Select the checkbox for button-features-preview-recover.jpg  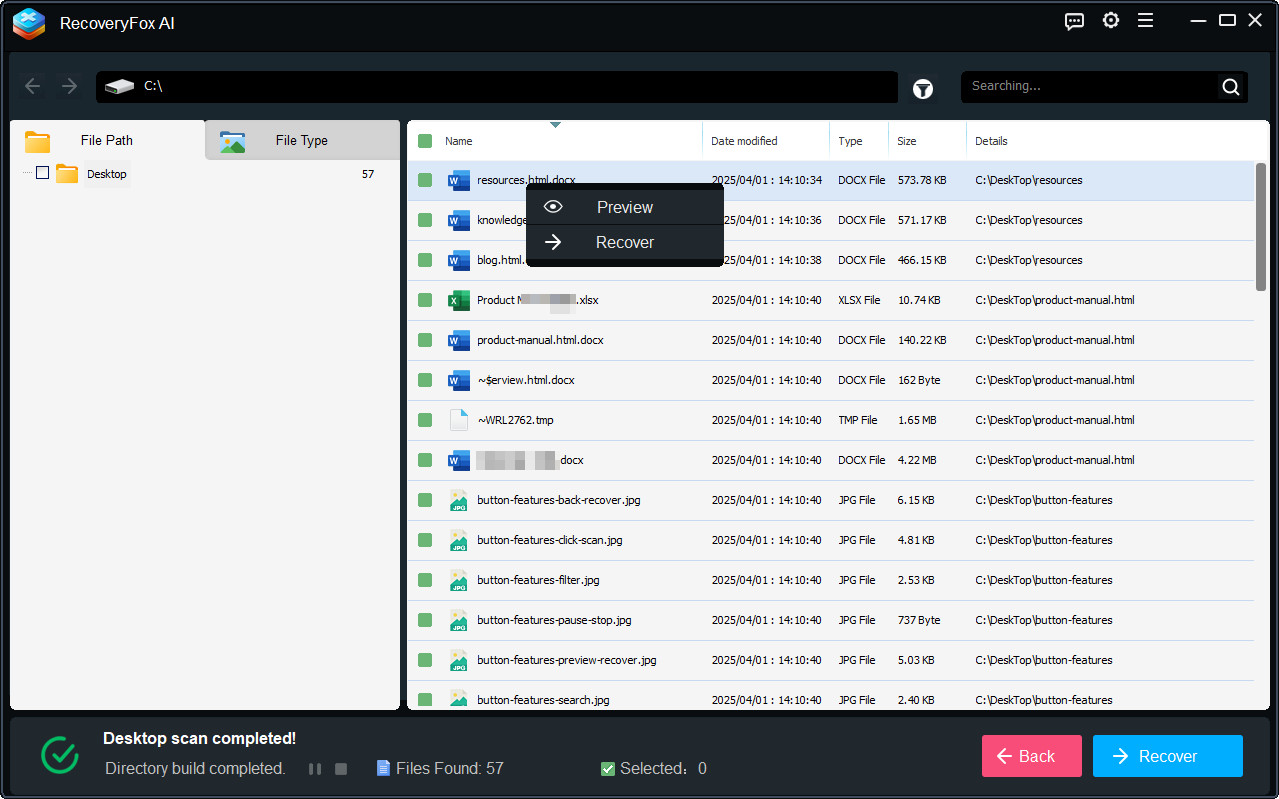pyautogui.click(x=425, y=660)
